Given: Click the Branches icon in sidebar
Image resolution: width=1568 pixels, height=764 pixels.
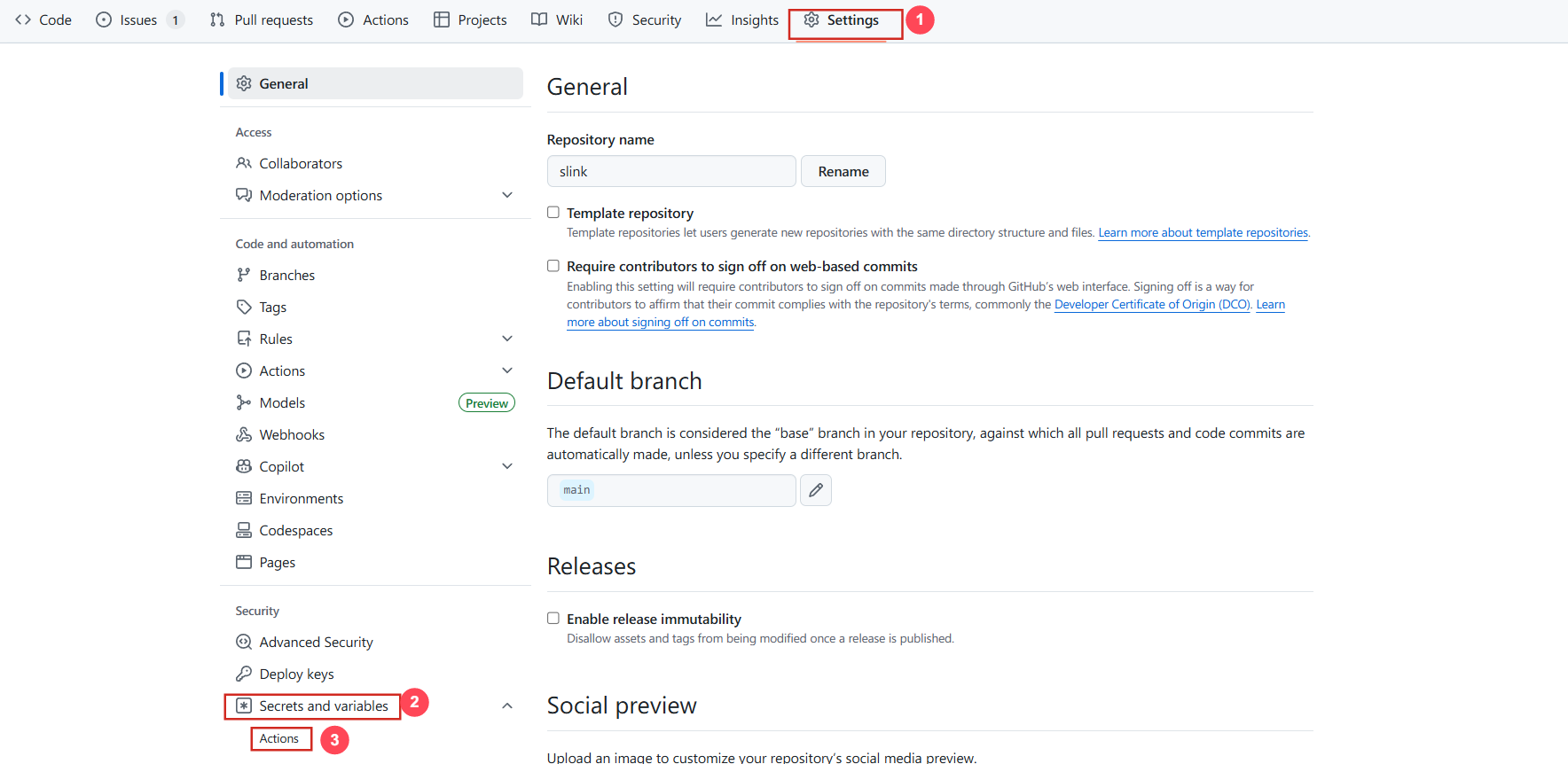Looking at the screenshot, I should pos(244,275).
